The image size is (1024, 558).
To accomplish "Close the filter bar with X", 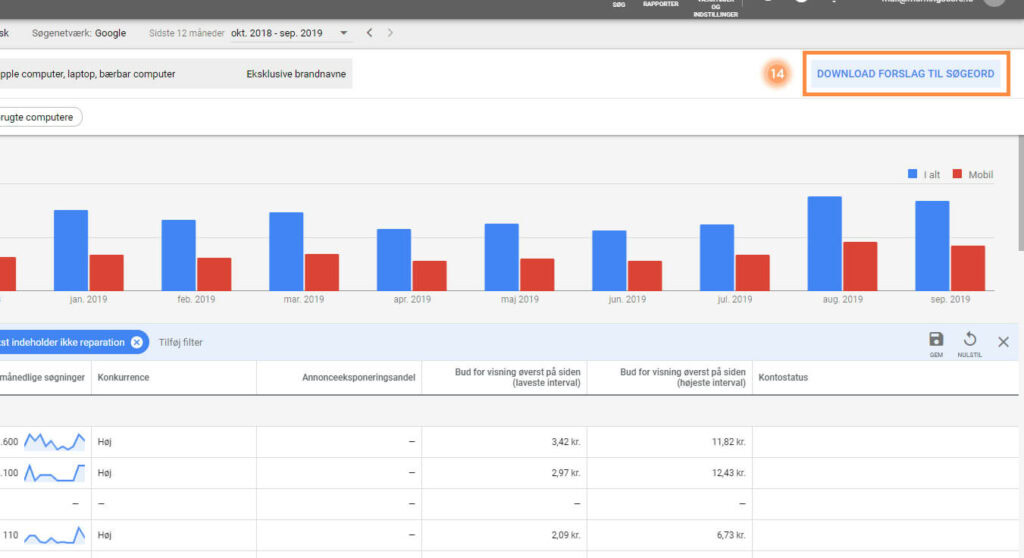I will [1003, 342].
